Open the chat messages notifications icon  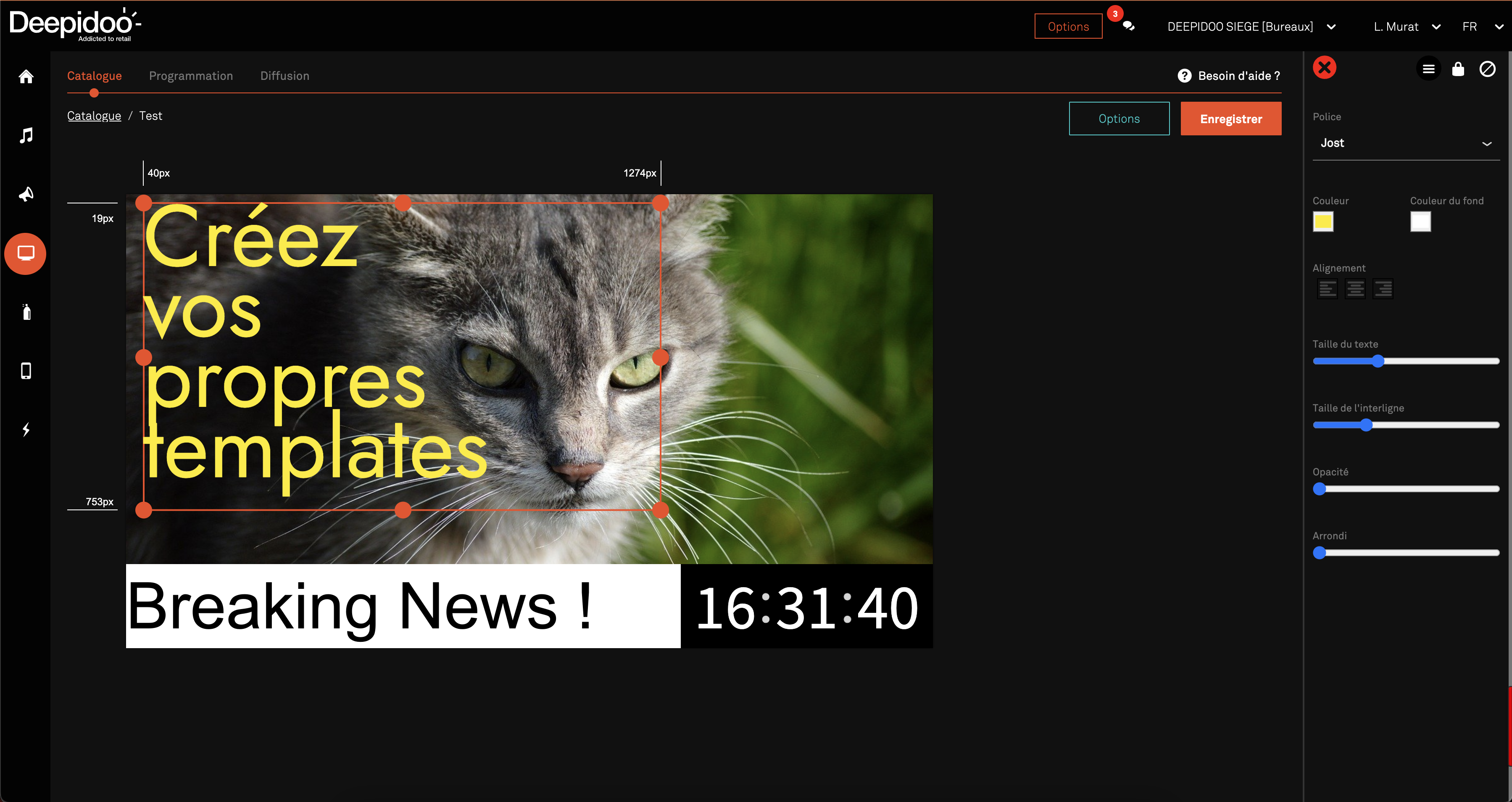(1128, 26)
